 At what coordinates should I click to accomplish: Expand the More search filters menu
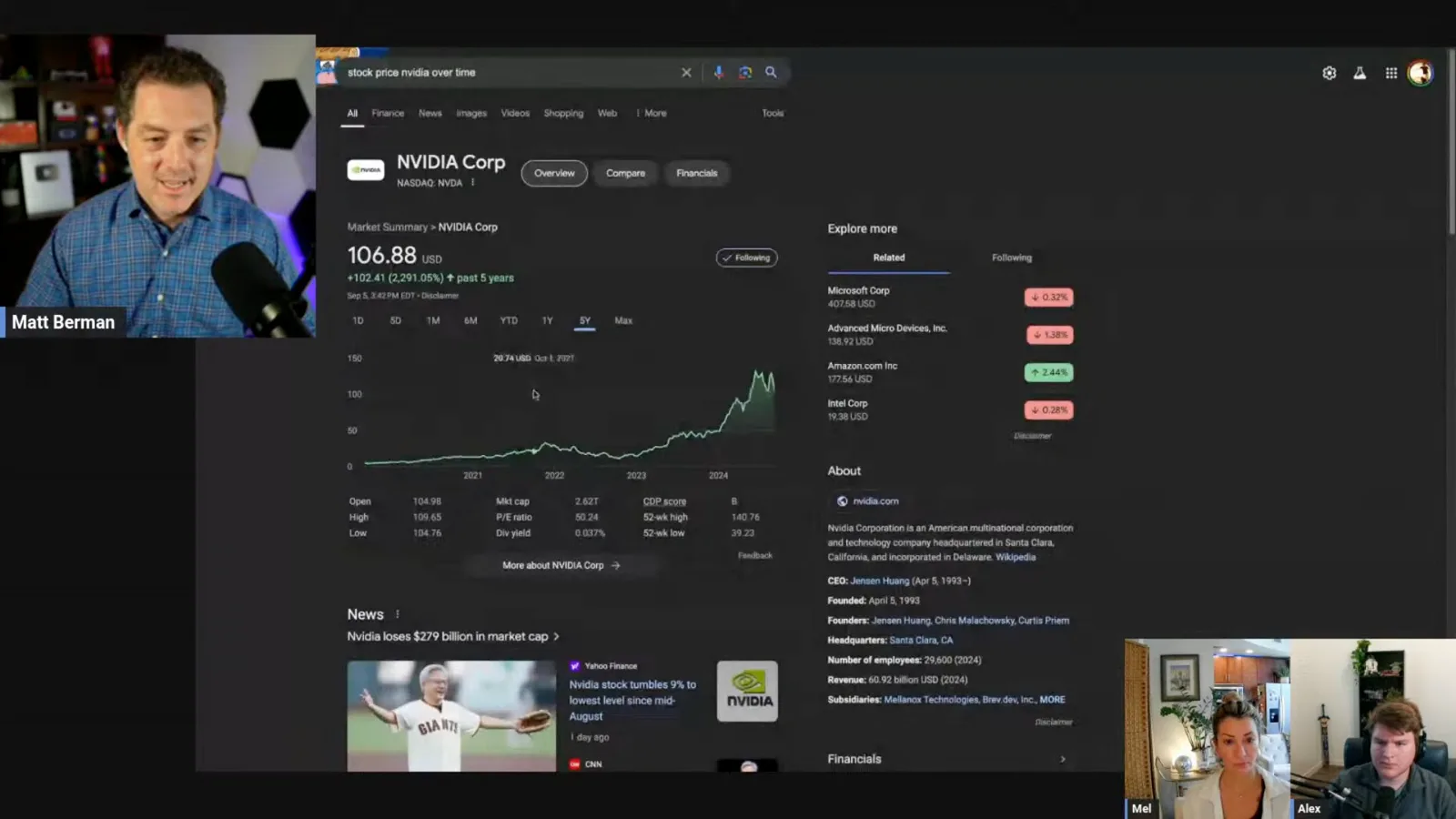652,114
